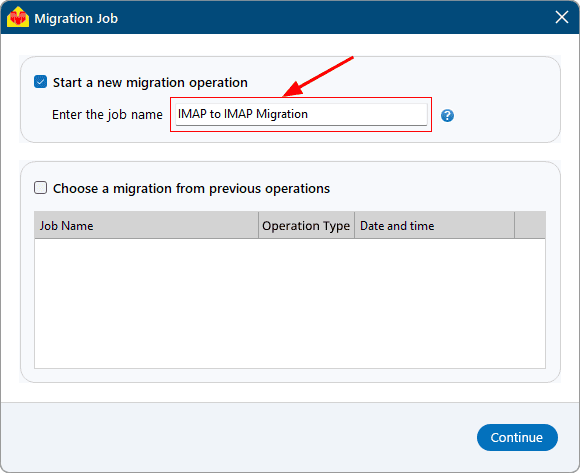
Task: Click the Migration Job app logo icon
Action: point(18,17)
